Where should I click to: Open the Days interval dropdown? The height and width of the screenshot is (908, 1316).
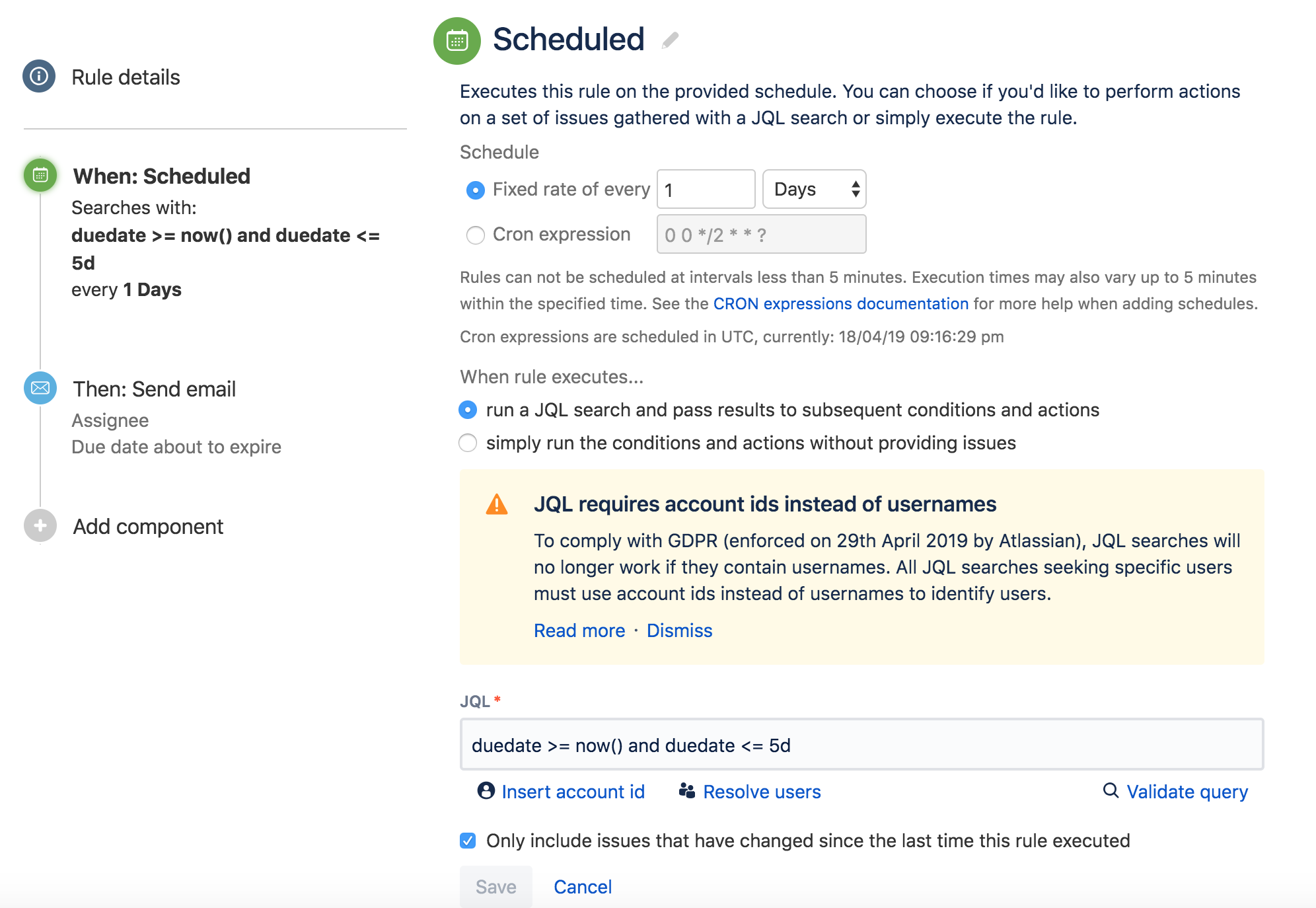pos(814,189)
